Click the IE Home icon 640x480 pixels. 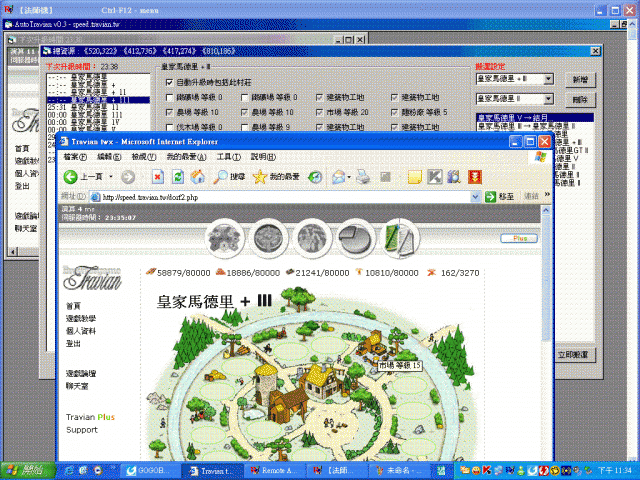198,176
